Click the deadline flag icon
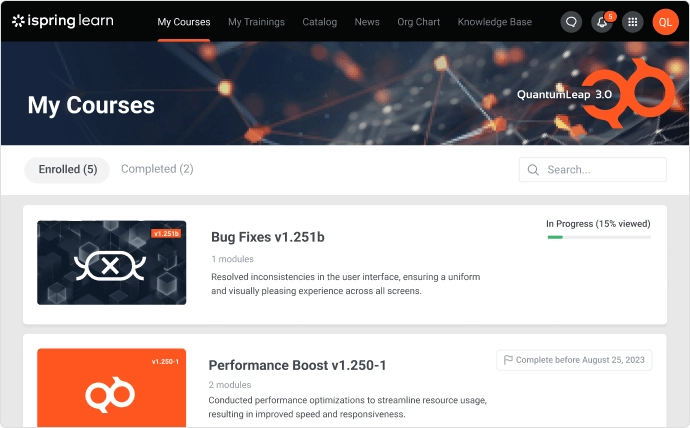Image resolution: width=690 pixels, height=428 pixels. point(508,360)
